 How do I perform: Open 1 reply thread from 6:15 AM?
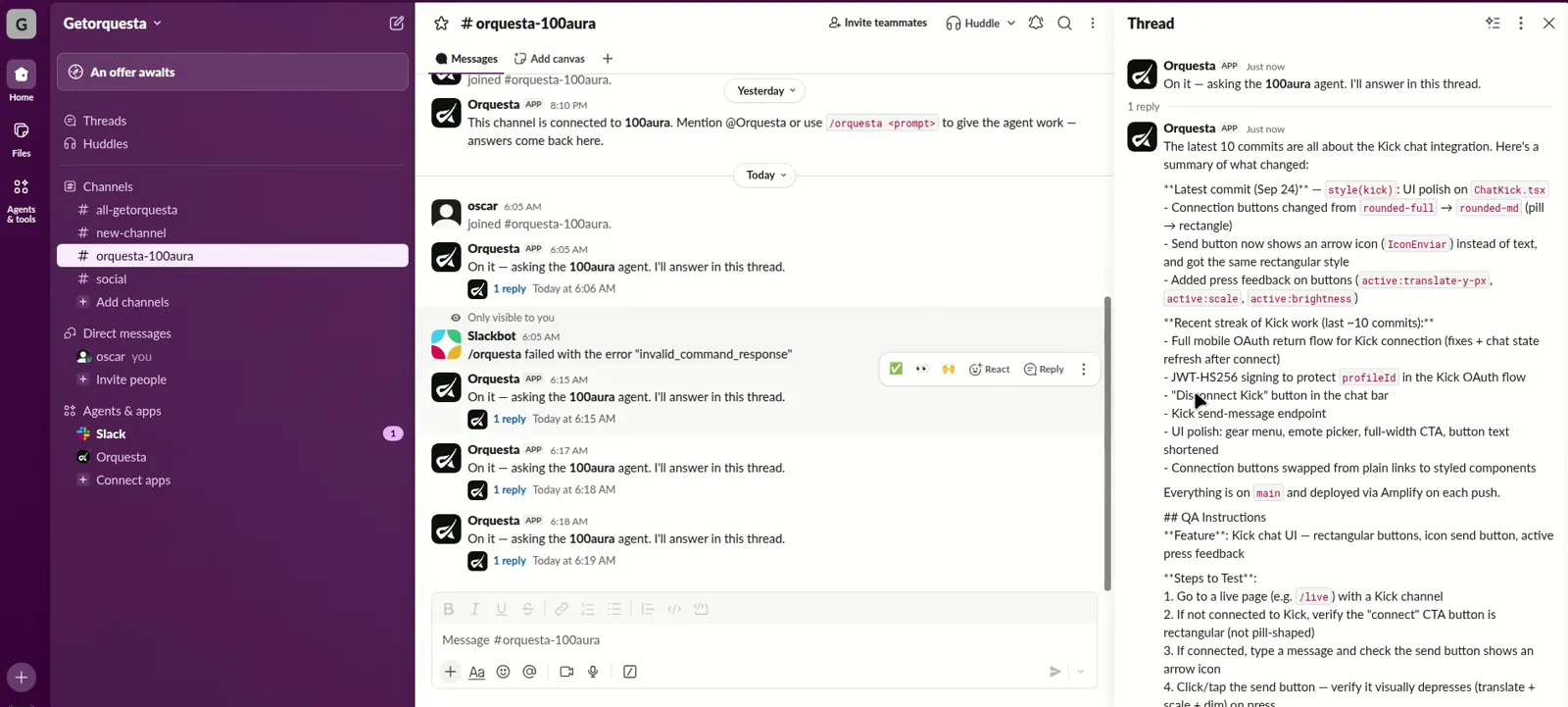[510, 419]
